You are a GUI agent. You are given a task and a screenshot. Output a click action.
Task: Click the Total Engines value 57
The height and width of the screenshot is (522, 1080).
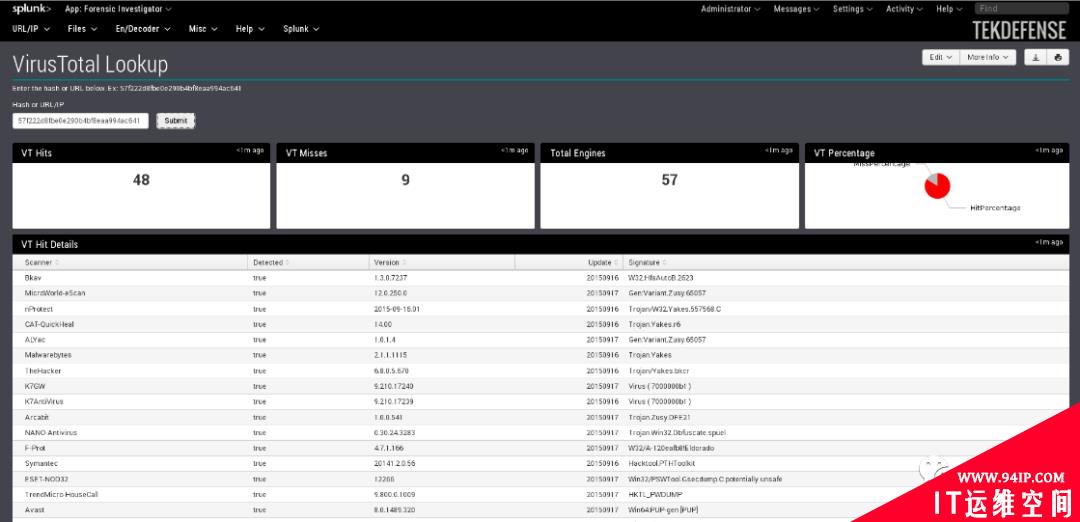coord(669,180)
